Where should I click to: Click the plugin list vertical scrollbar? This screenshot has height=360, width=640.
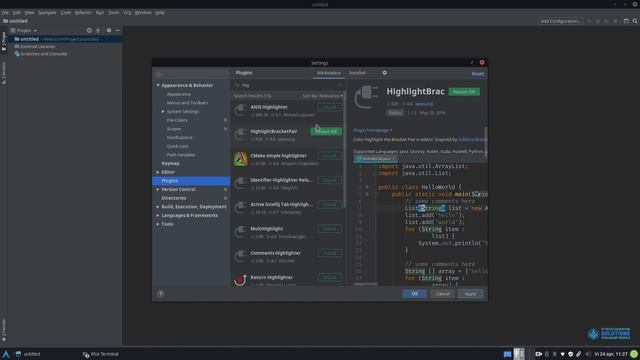click(x=345, y=149)
